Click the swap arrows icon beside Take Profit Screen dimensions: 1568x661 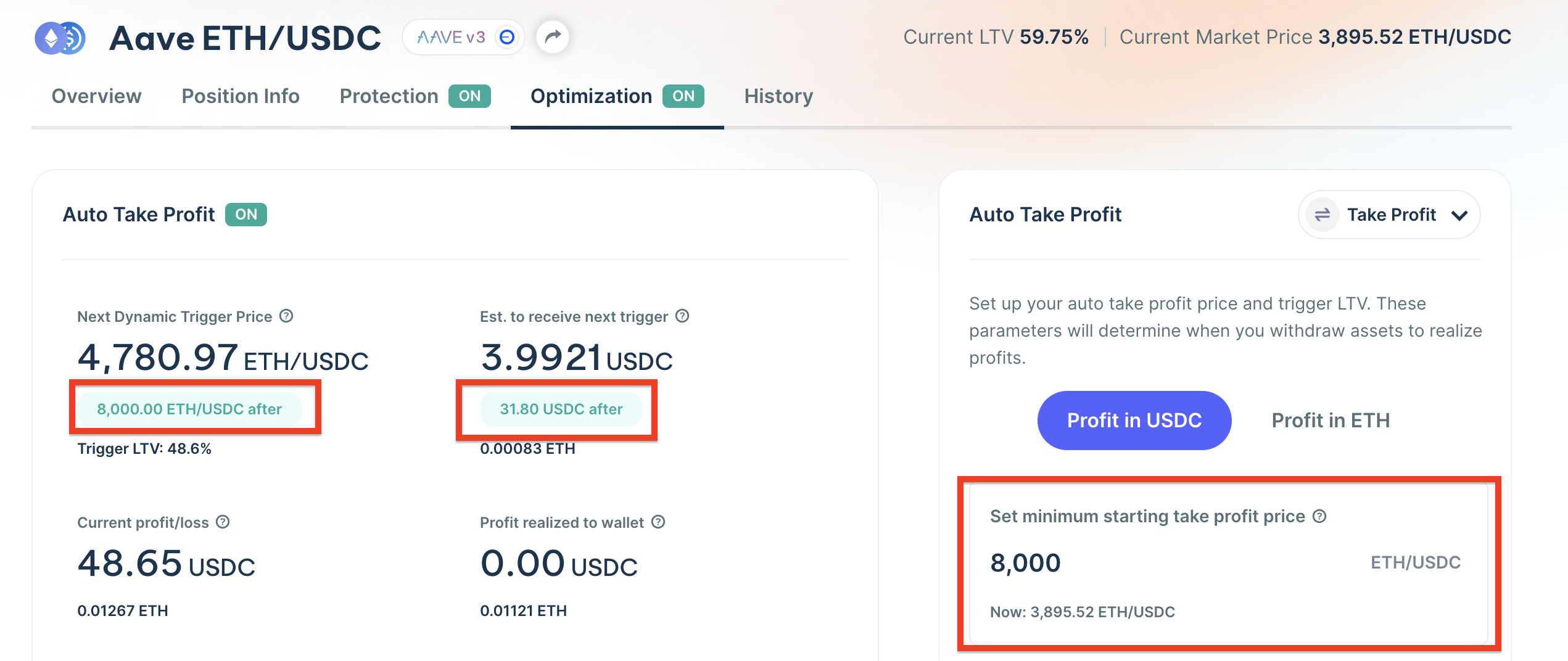1322,215
